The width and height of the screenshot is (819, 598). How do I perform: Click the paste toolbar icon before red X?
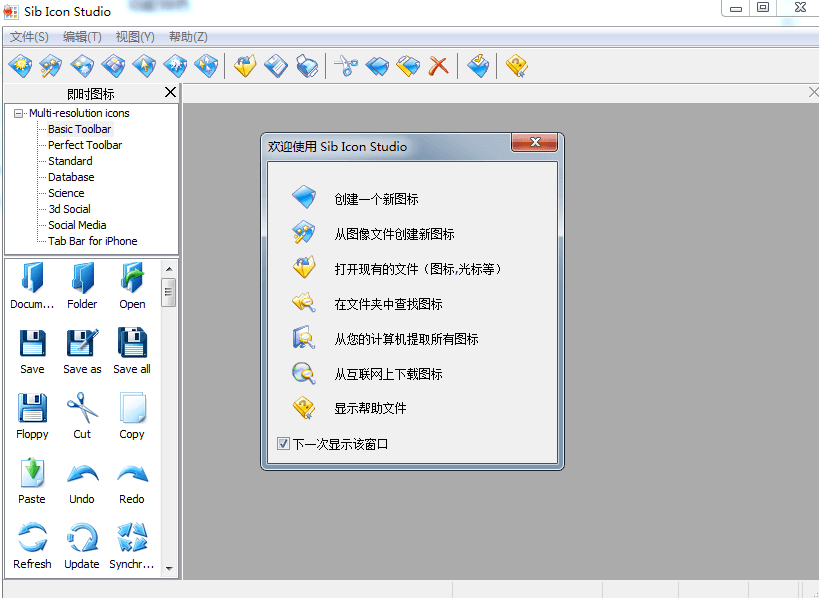(408, 66)
